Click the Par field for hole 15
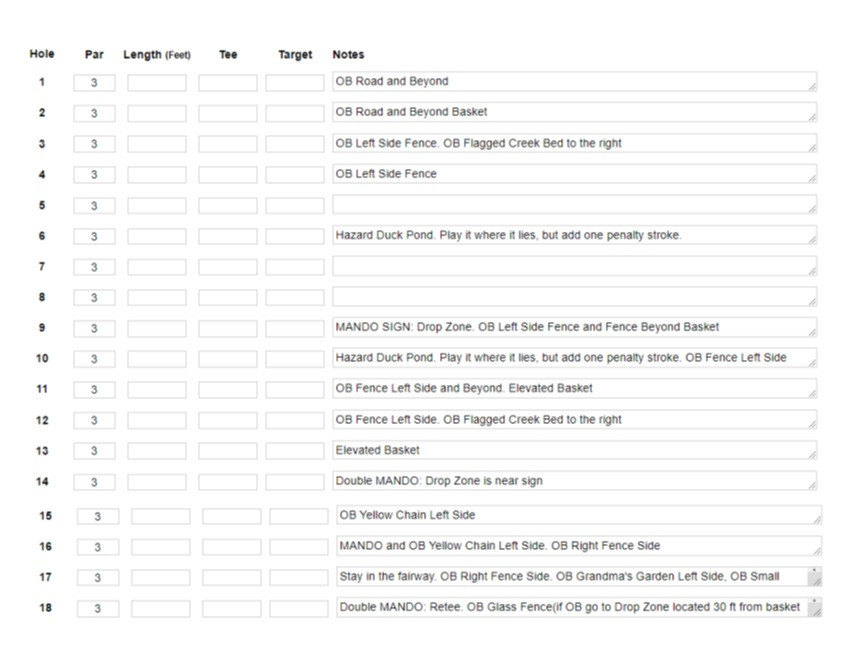853x648 pixels. [98, 517]
